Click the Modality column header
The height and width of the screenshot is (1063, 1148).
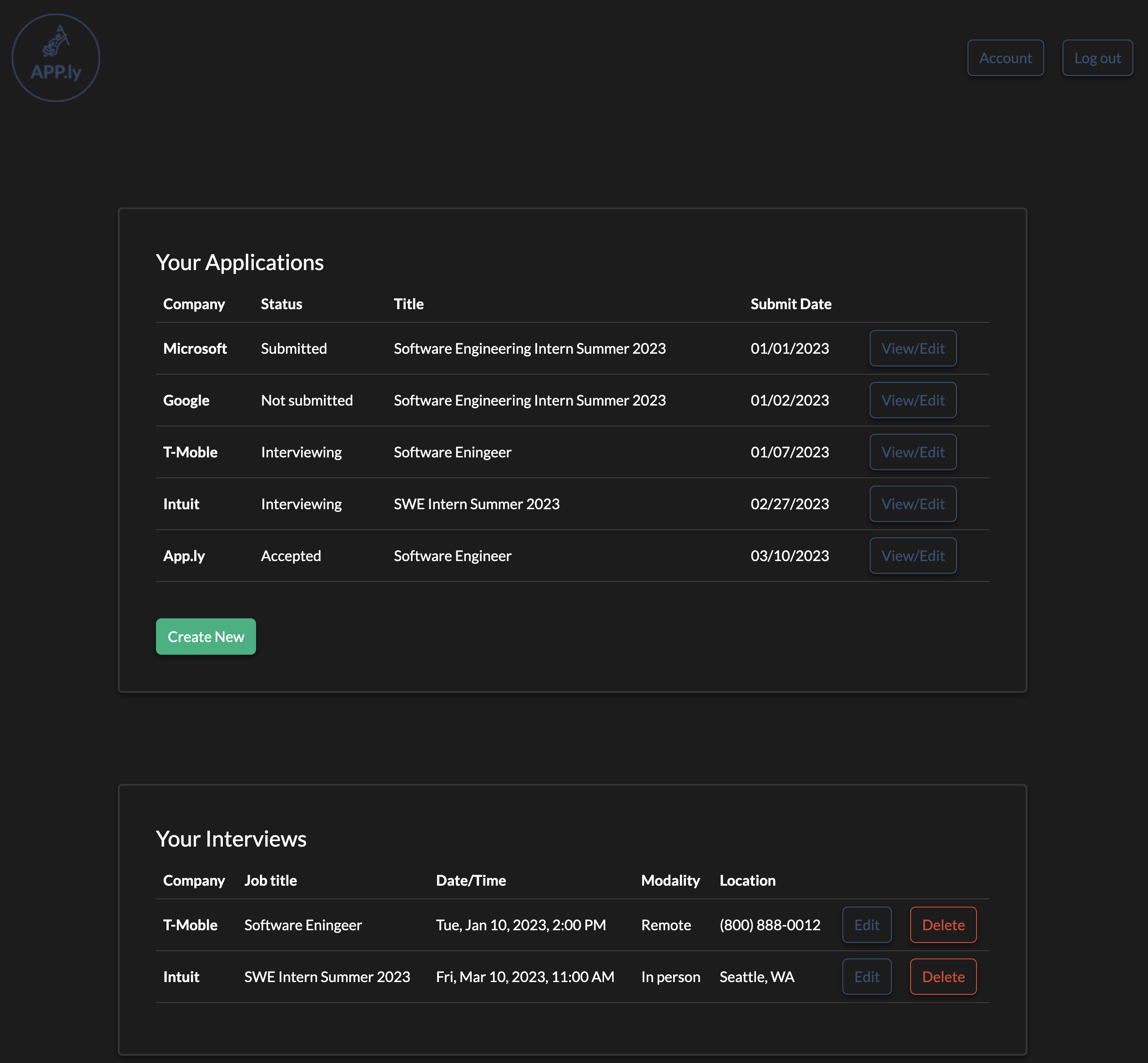click(670, 881)
